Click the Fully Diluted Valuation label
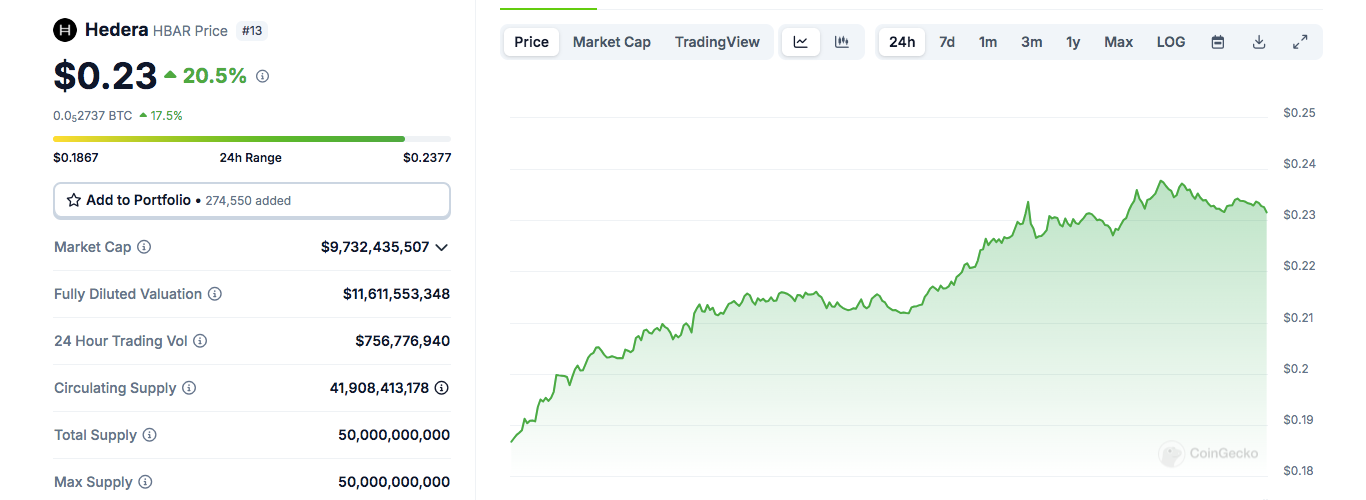 click(128, 294)
